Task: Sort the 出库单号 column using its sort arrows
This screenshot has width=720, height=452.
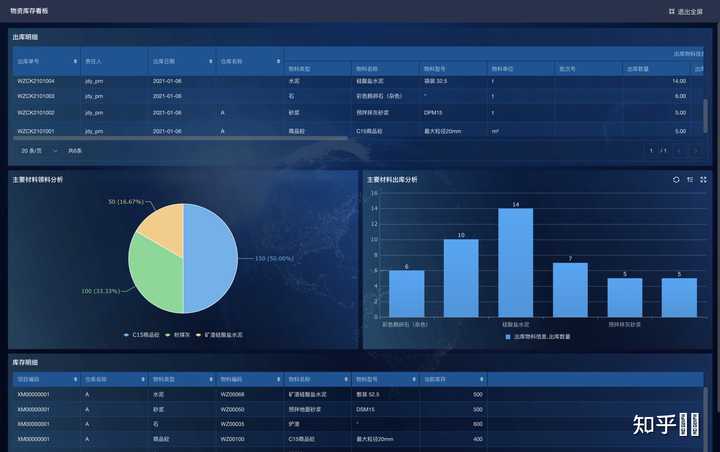Action: click(x=75, y=61)
